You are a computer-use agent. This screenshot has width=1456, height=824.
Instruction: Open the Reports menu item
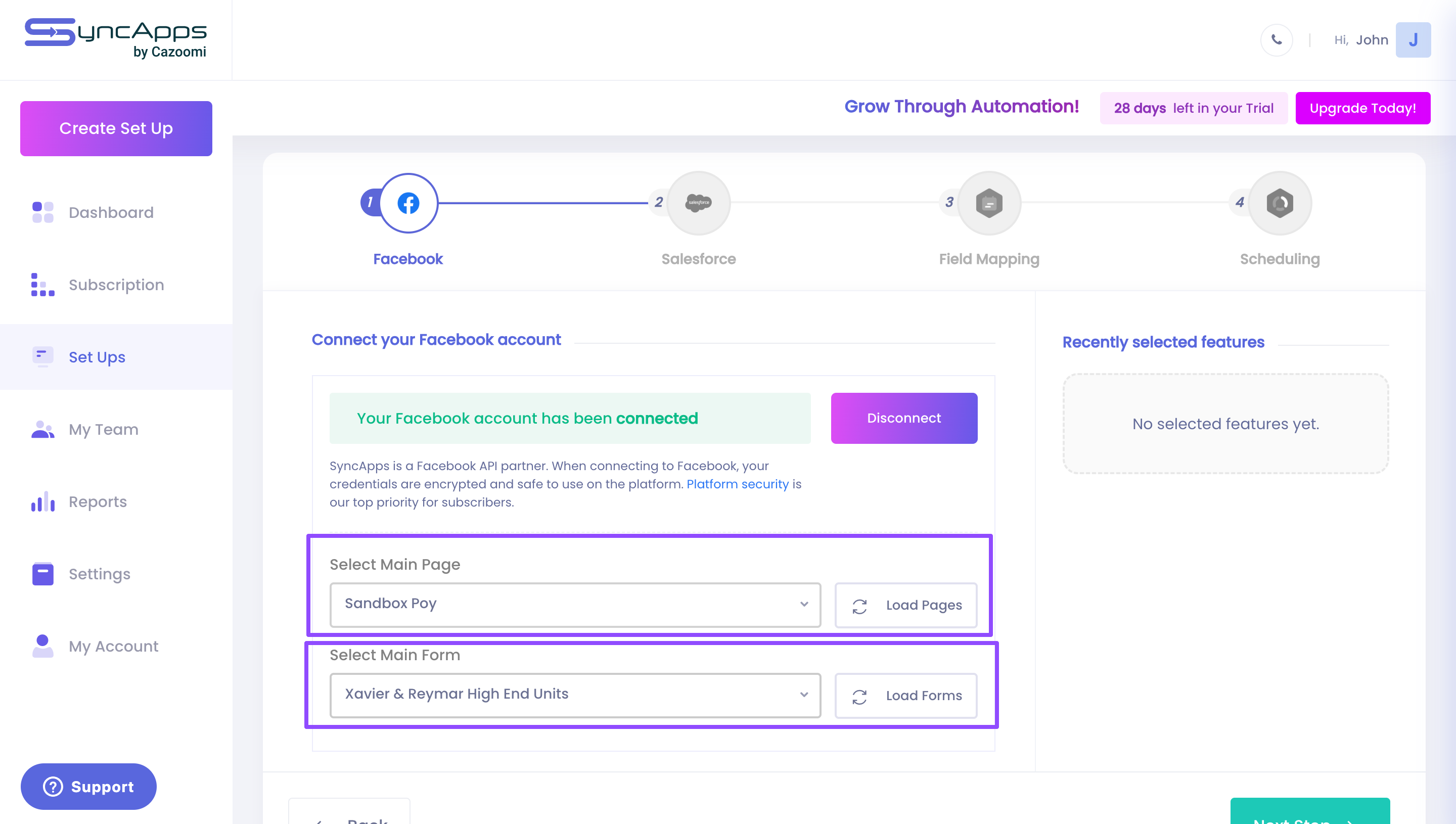116,501
